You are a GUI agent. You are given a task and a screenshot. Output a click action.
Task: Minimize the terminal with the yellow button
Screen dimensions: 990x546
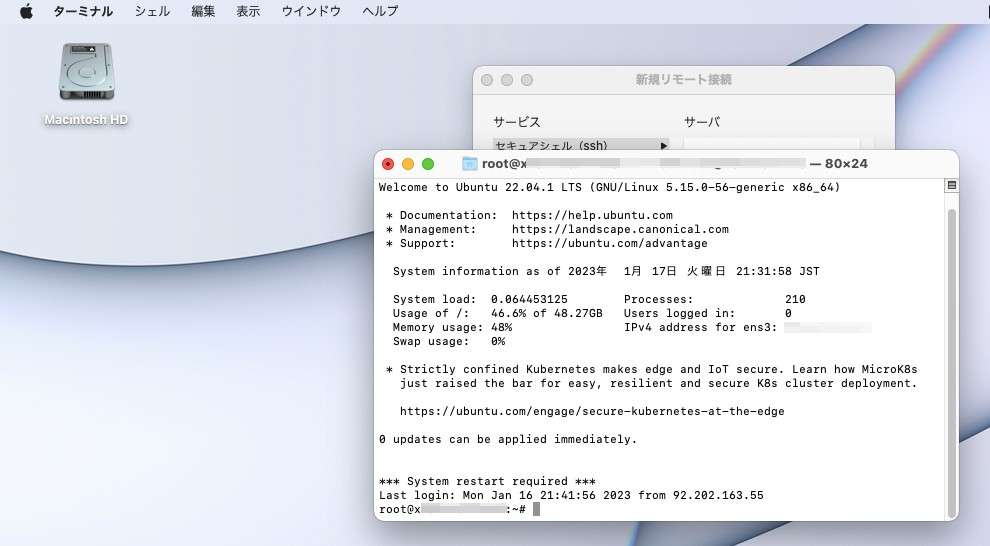tap(408, 164)
